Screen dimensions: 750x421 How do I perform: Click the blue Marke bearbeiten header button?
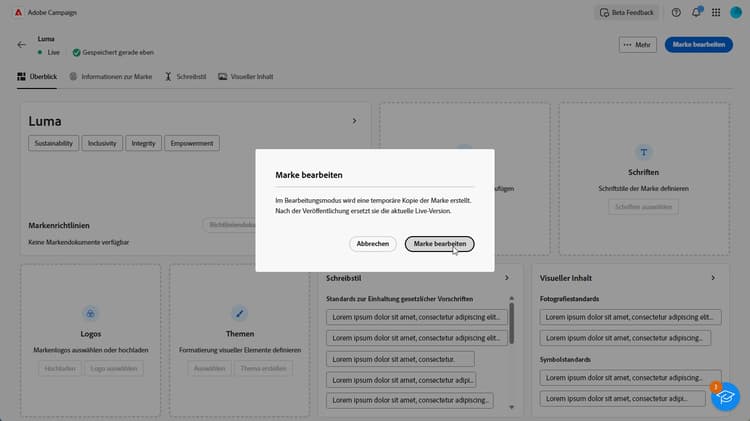point(698,44)
